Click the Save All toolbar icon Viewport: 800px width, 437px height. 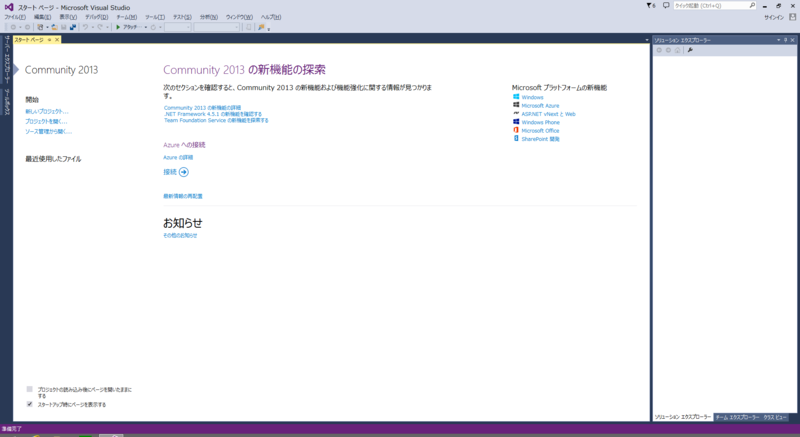pos(73,27)
